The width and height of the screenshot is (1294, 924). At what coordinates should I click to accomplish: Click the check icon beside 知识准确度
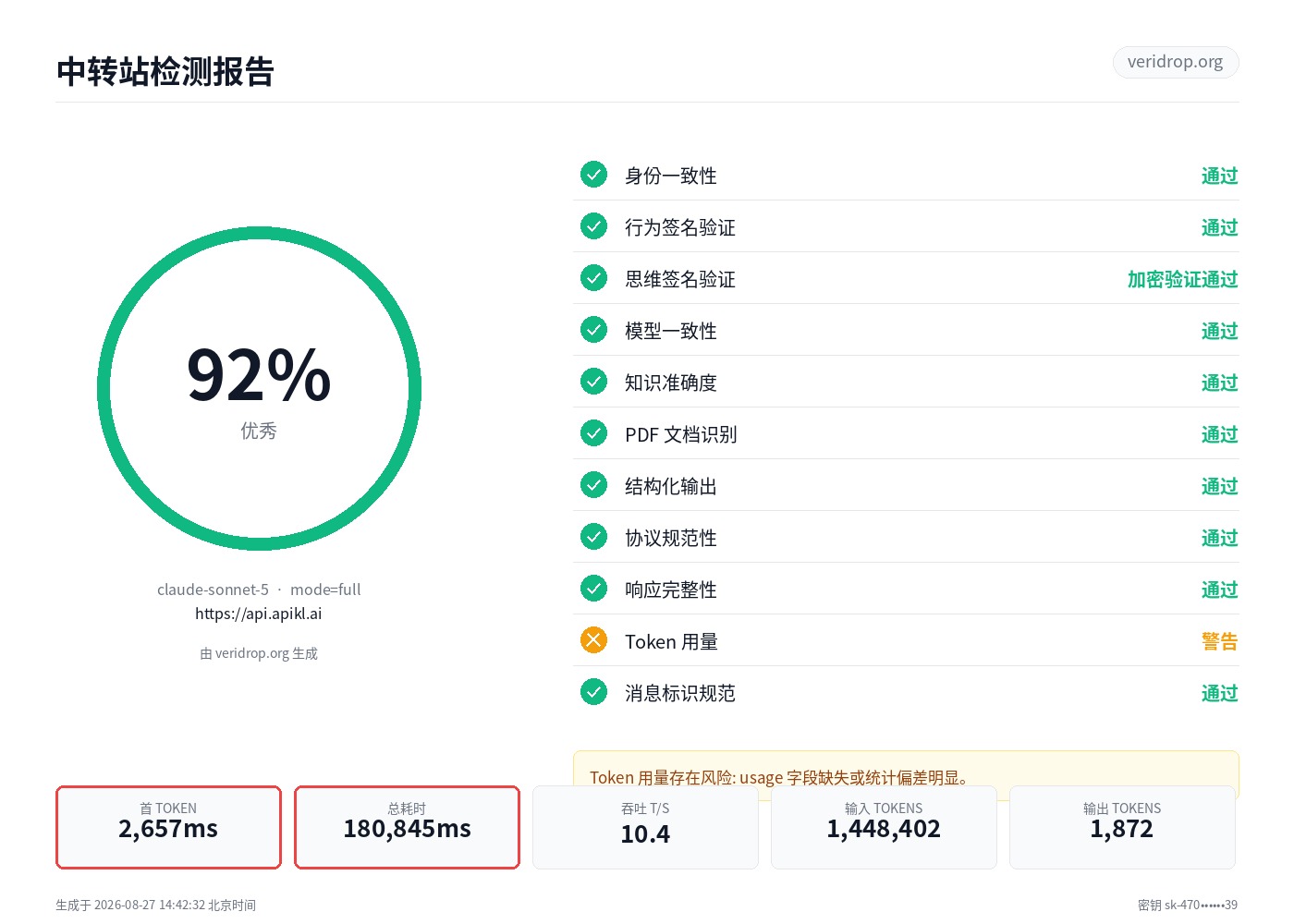[x=593, y=382]
